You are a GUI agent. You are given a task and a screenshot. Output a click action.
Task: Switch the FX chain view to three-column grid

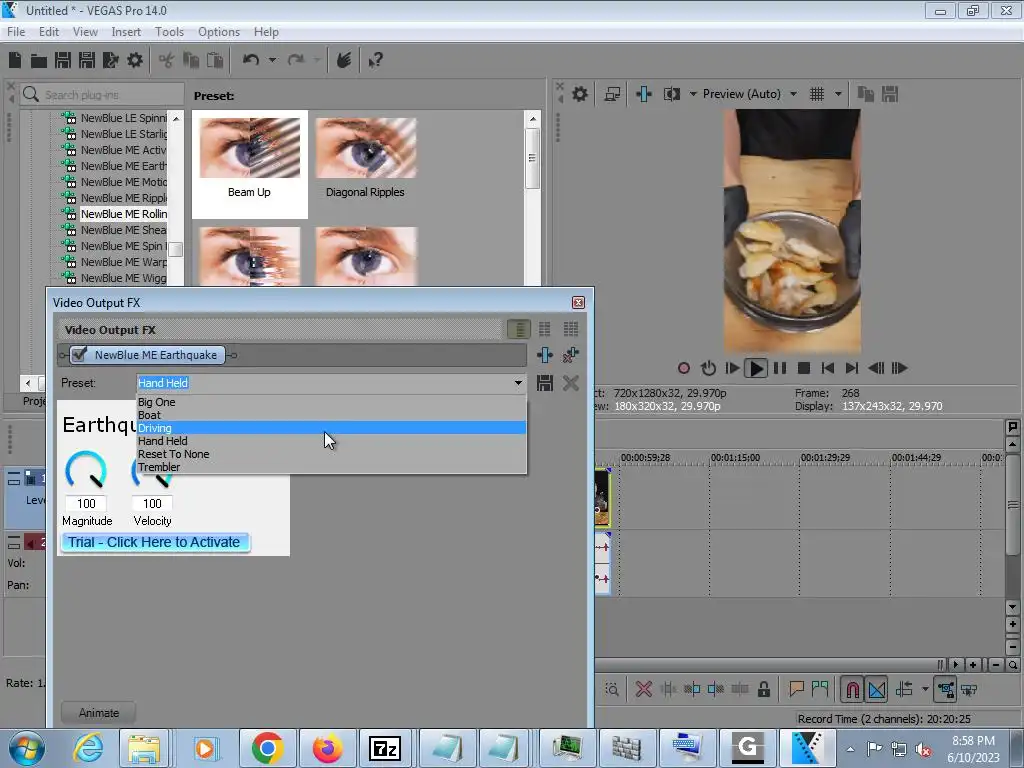(x=571, y=329)
